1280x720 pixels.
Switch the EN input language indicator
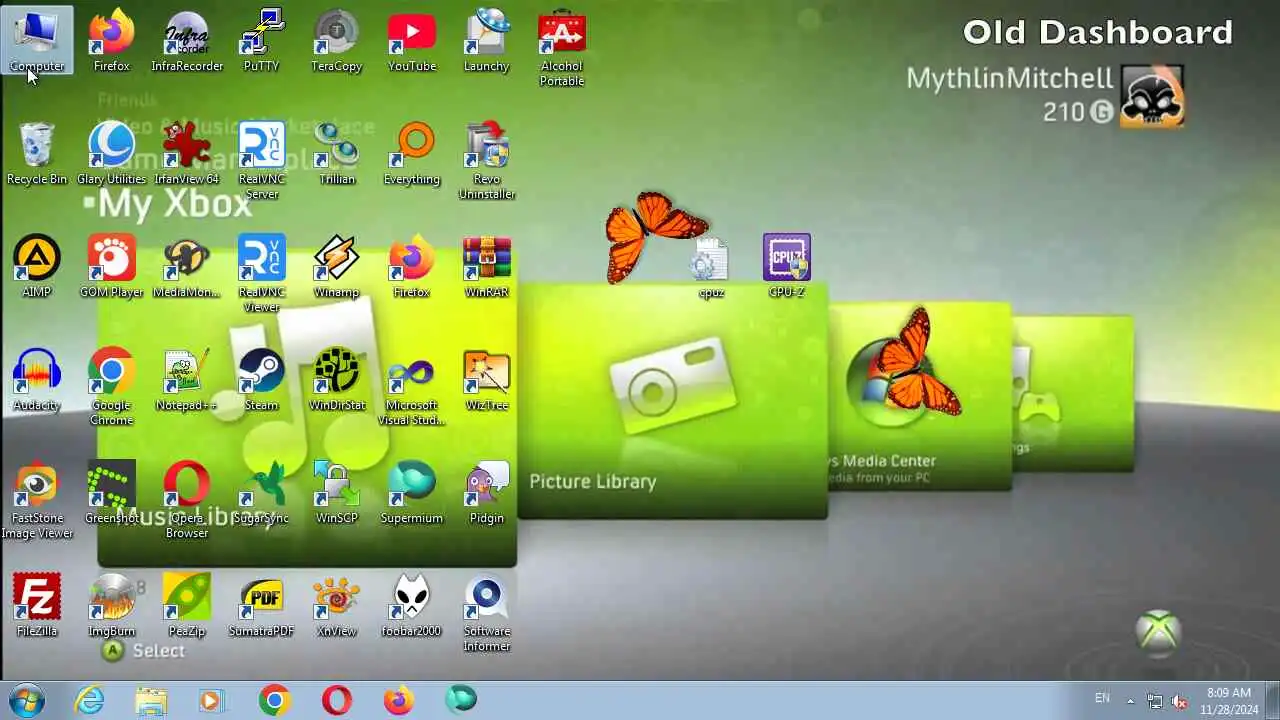coord(1102,699)
